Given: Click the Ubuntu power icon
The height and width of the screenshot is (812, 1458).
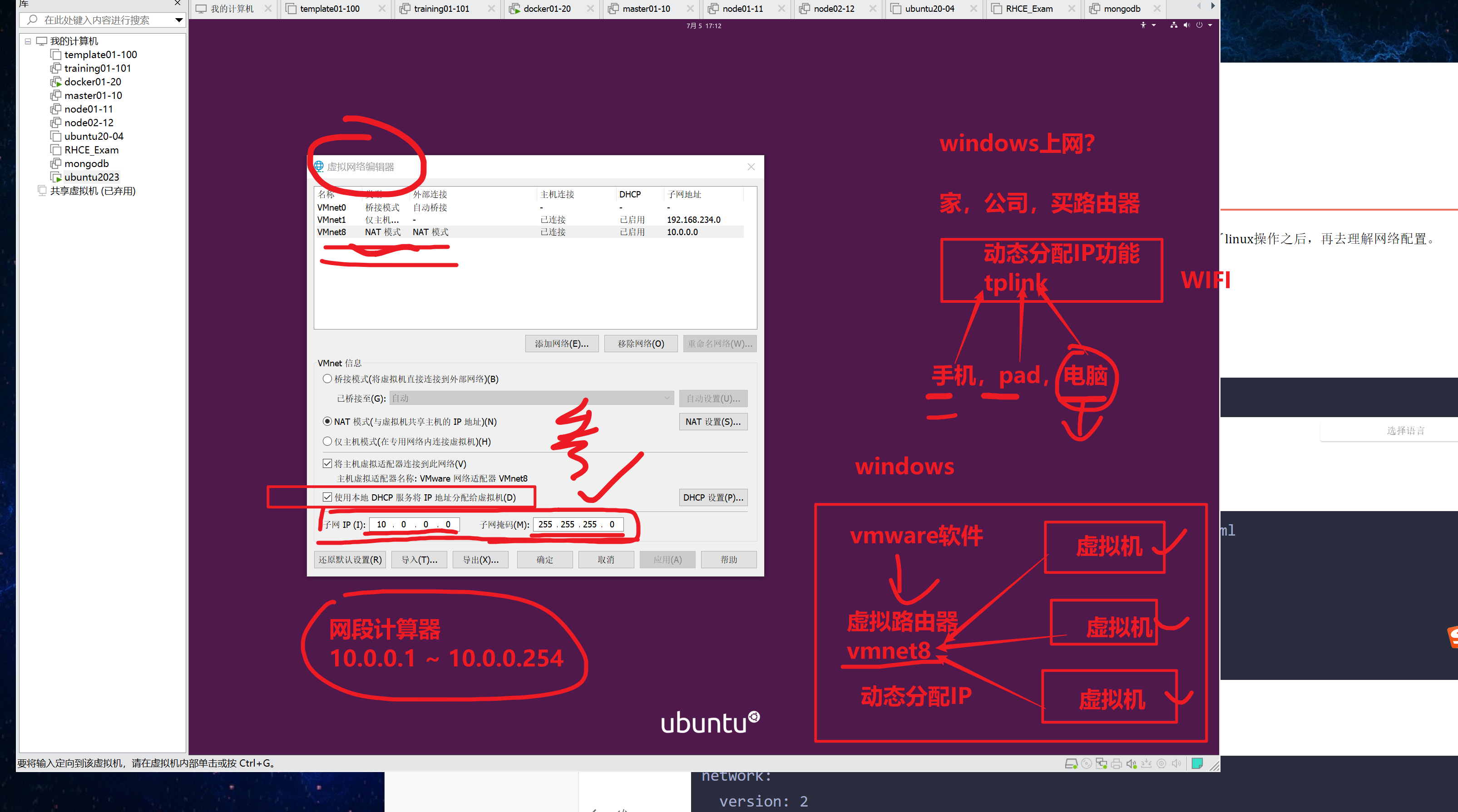Looking at the screenshot, I should pyautogui.click(x=1199, y=25).
